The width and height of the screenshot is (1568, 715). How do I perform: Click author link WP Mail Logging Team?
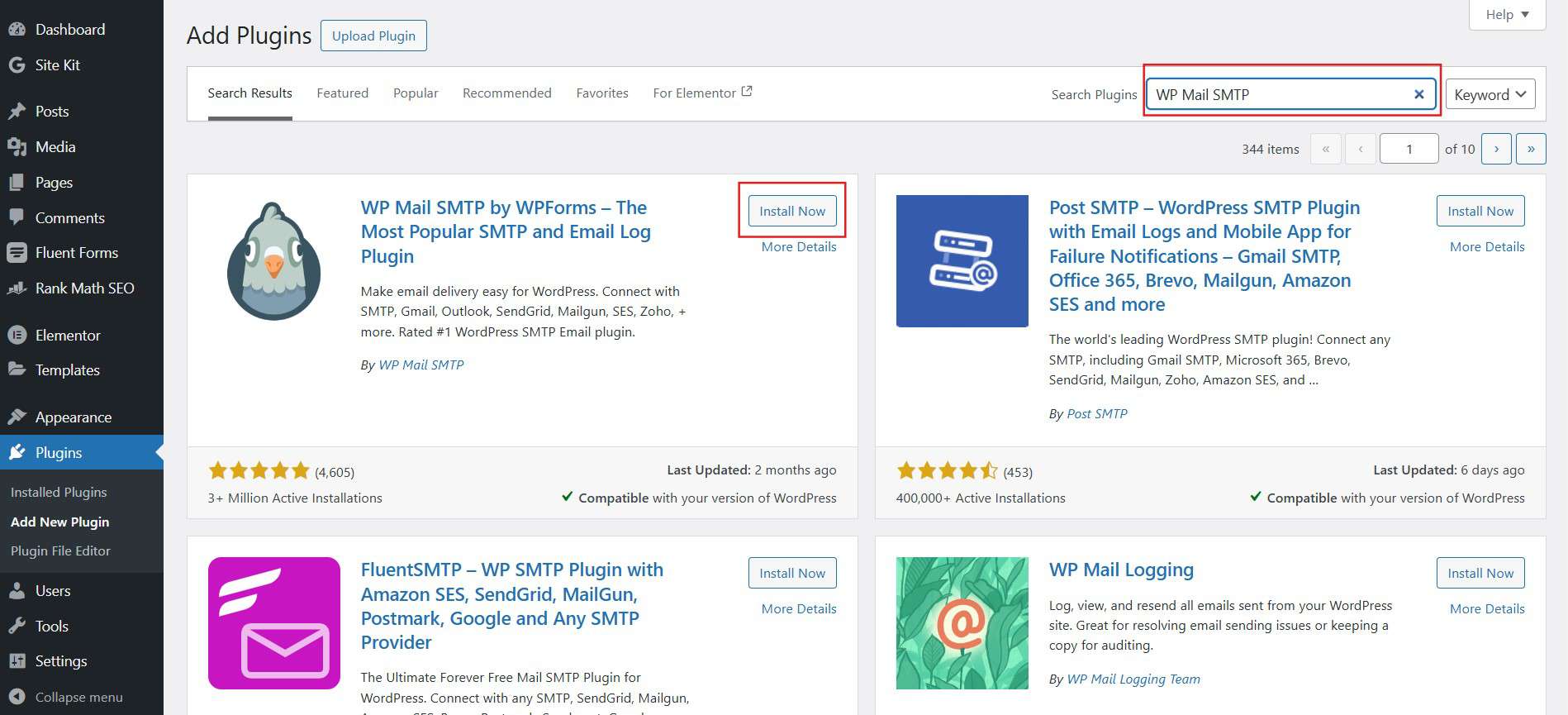tap(1133, 679)
